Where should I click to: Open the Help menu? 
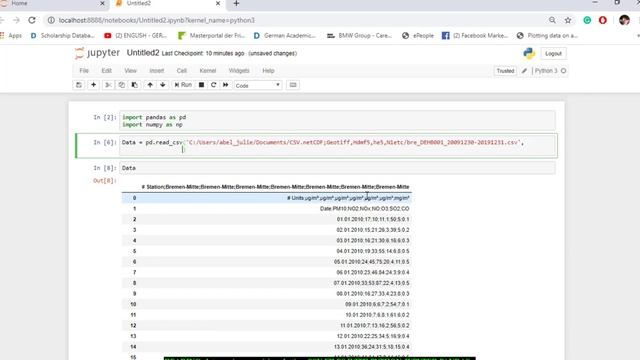(x=268, y=71)
